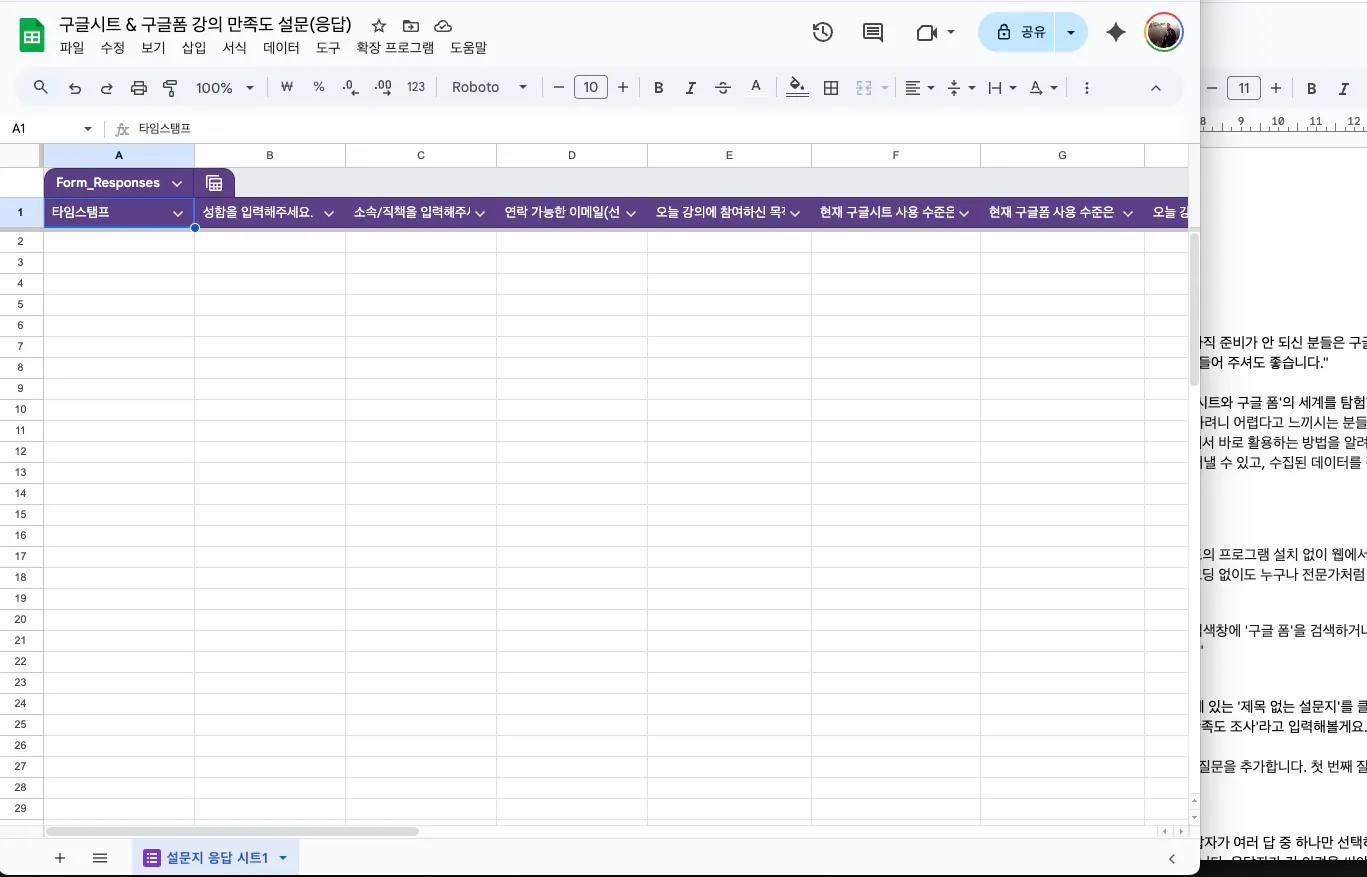The width and height of the screenshot is (1367, 877).
Task: Open the text rotation dropdown
Action: tap(1043, 88)
